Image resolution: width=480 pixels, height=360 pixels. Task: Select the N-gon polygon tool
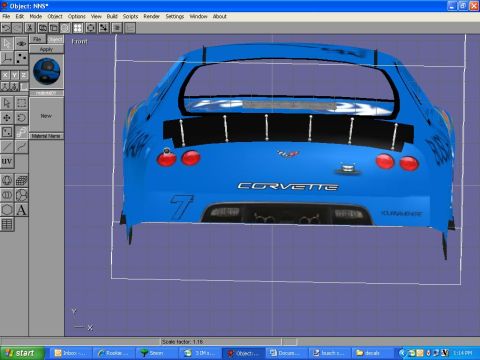[7, 210]
